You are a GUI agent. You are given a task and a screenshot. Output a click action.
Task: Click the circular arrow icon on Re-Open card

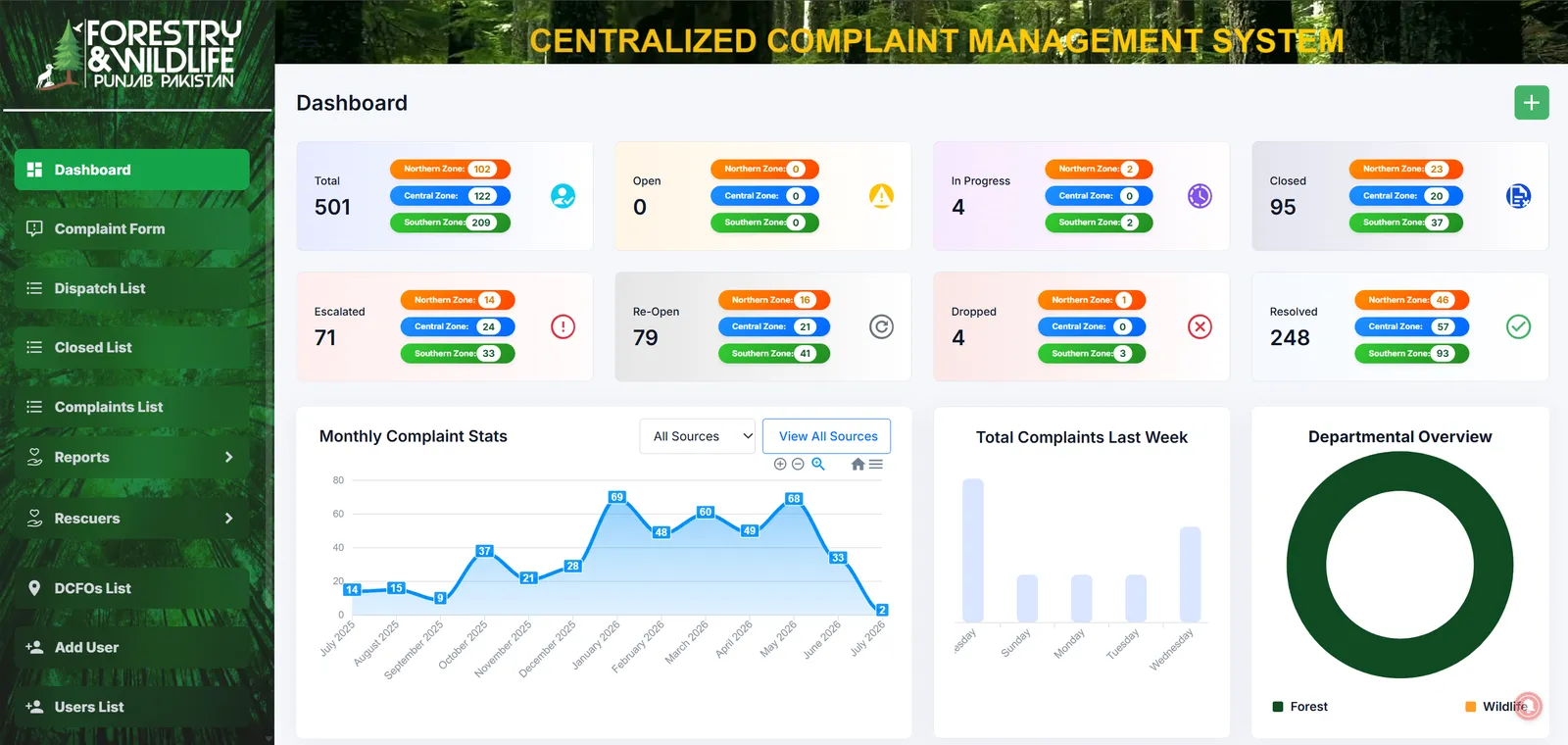coord(881,326)
